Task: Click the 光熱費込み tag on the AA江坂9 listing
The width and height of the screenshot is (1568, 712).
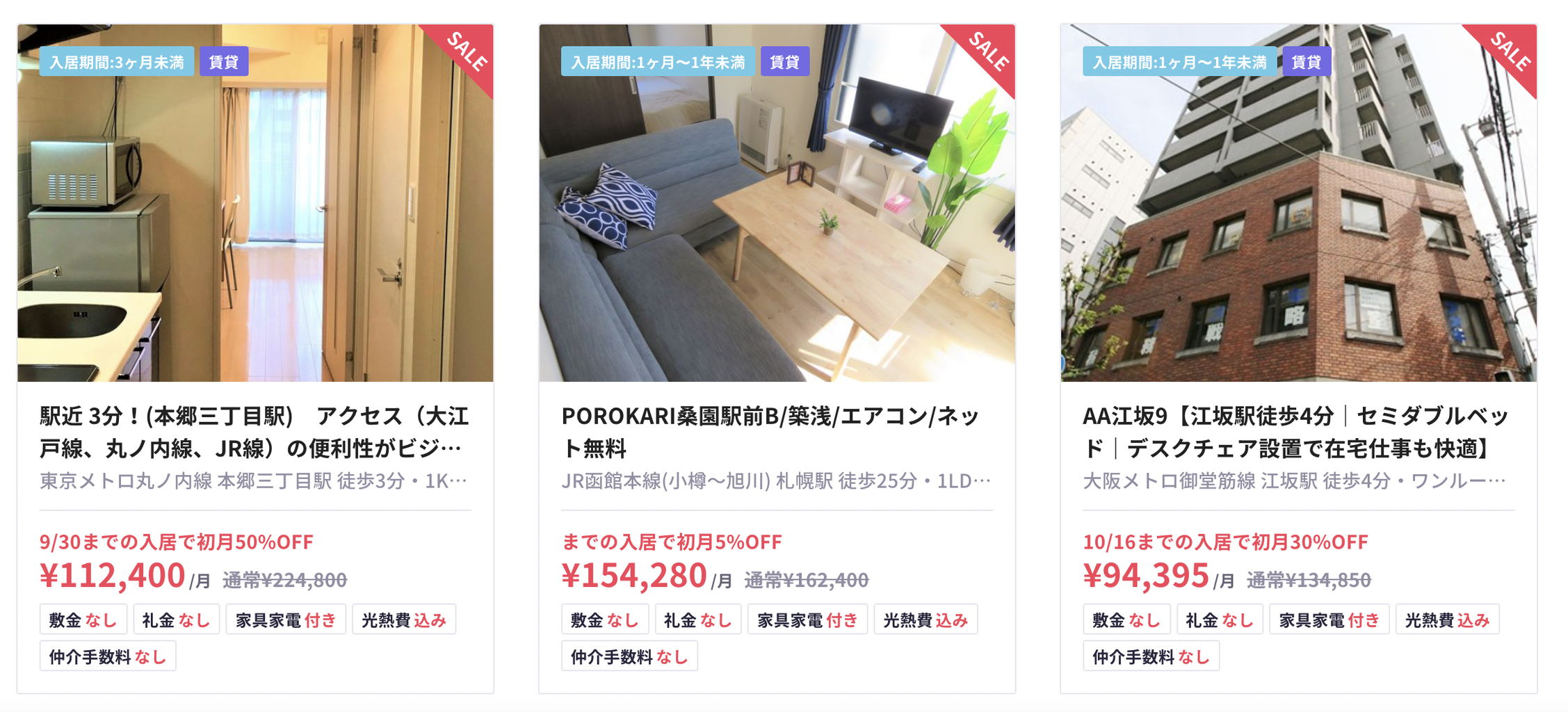Action: [x=1447, y=620]
